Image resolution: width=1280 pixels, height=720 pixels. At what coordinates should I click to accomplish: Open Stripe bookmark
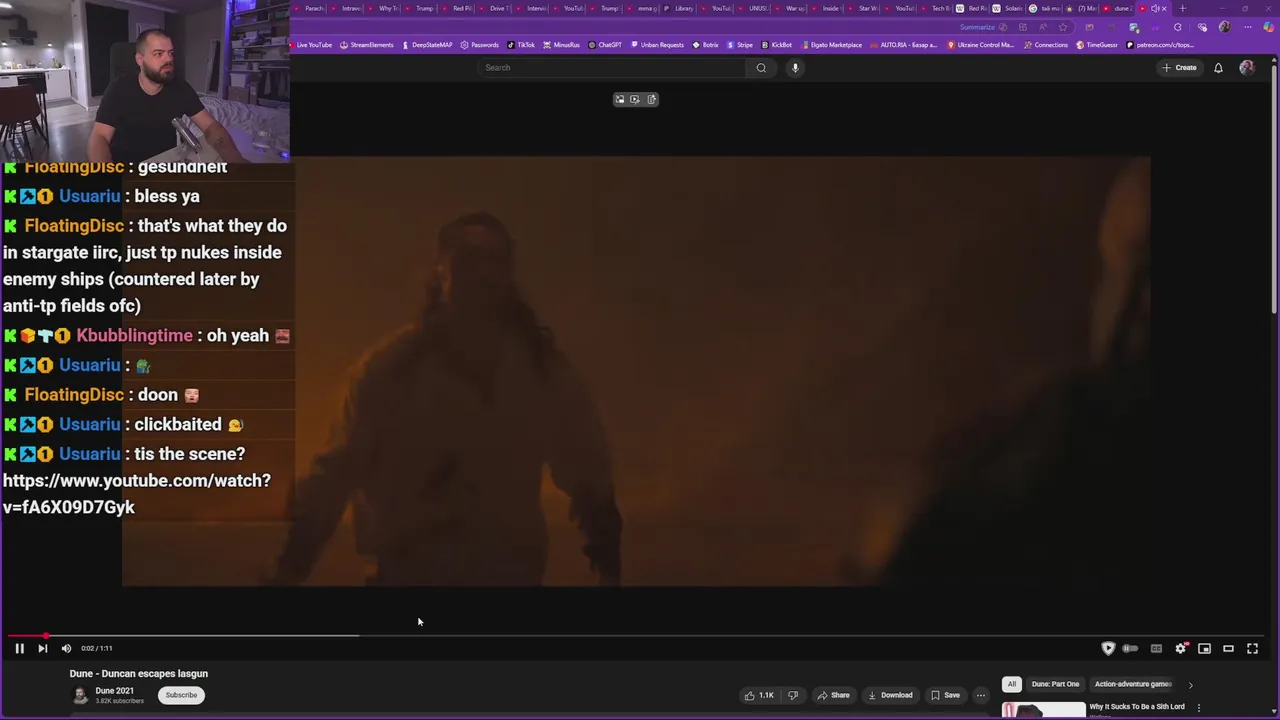740,45
